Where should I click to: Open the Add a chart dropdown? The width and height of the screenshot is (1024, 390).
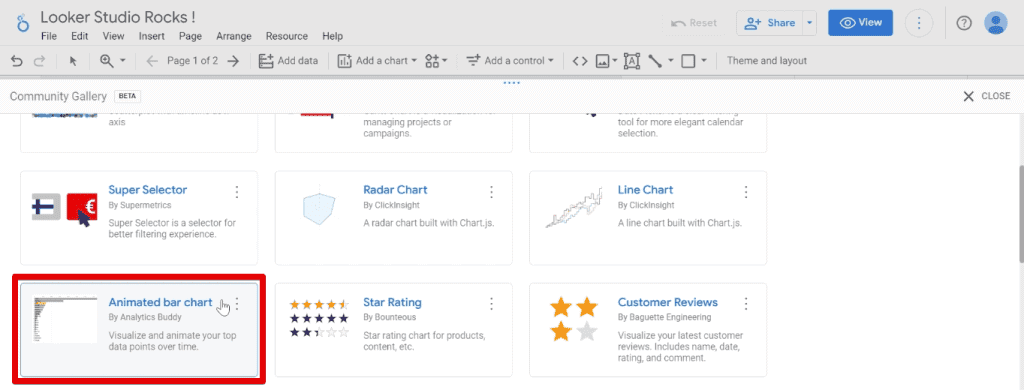point(377,61)
